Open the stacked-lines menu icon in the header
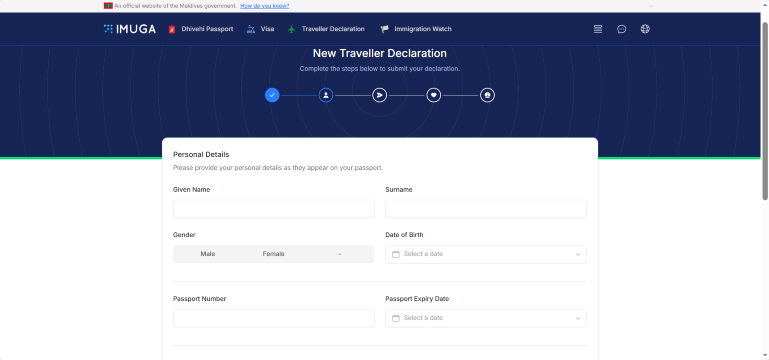The height and width of the screenshot is (360, 769). (x=598, y=29)
